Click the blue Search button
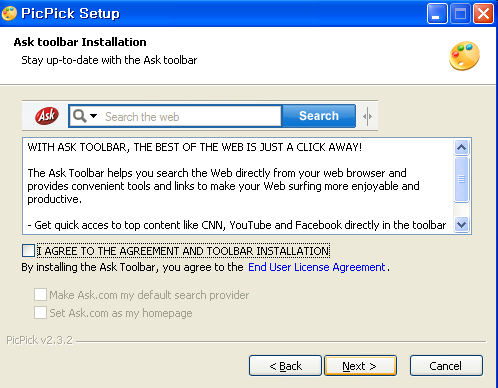The height and width of the screenshot is (388, 498). point(319,116)
